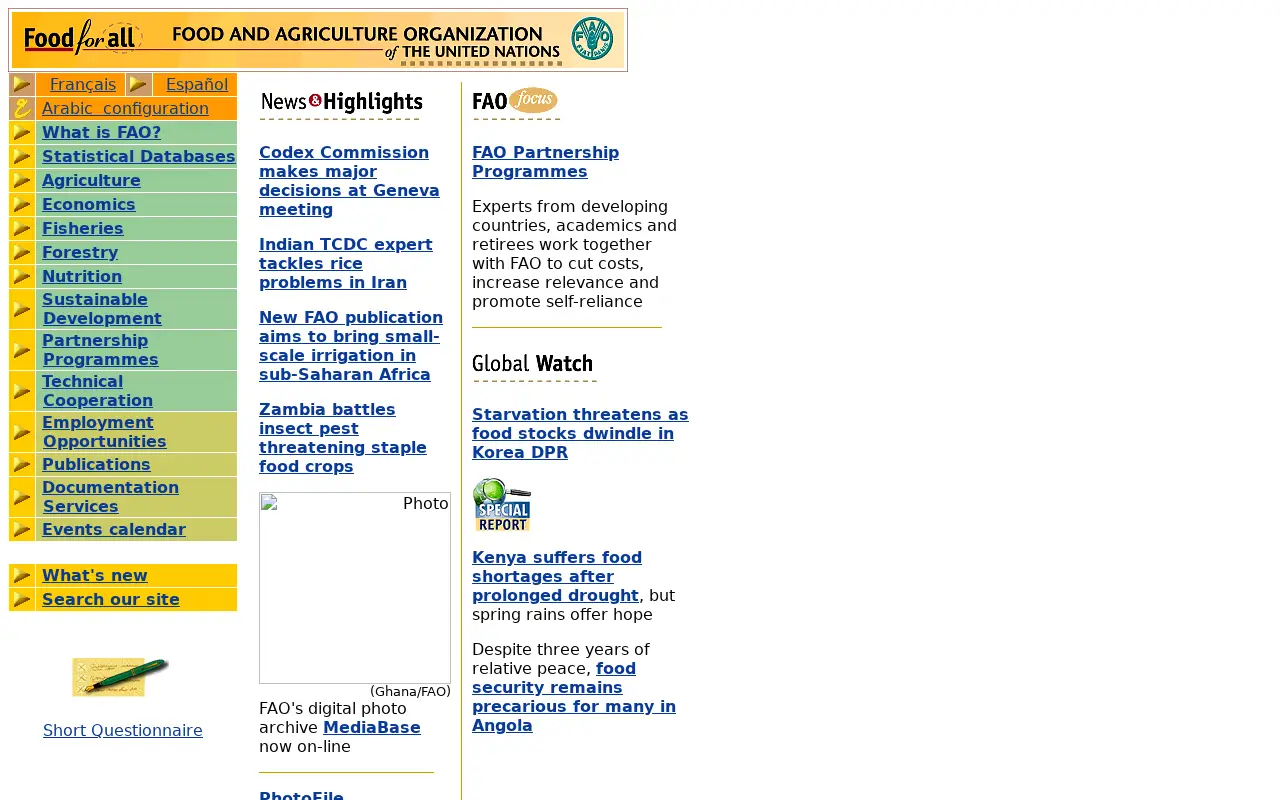Read Starvation threatens Korea DPR story
The height and width of the screenshot is (800, 1280).
click(580, 434)
